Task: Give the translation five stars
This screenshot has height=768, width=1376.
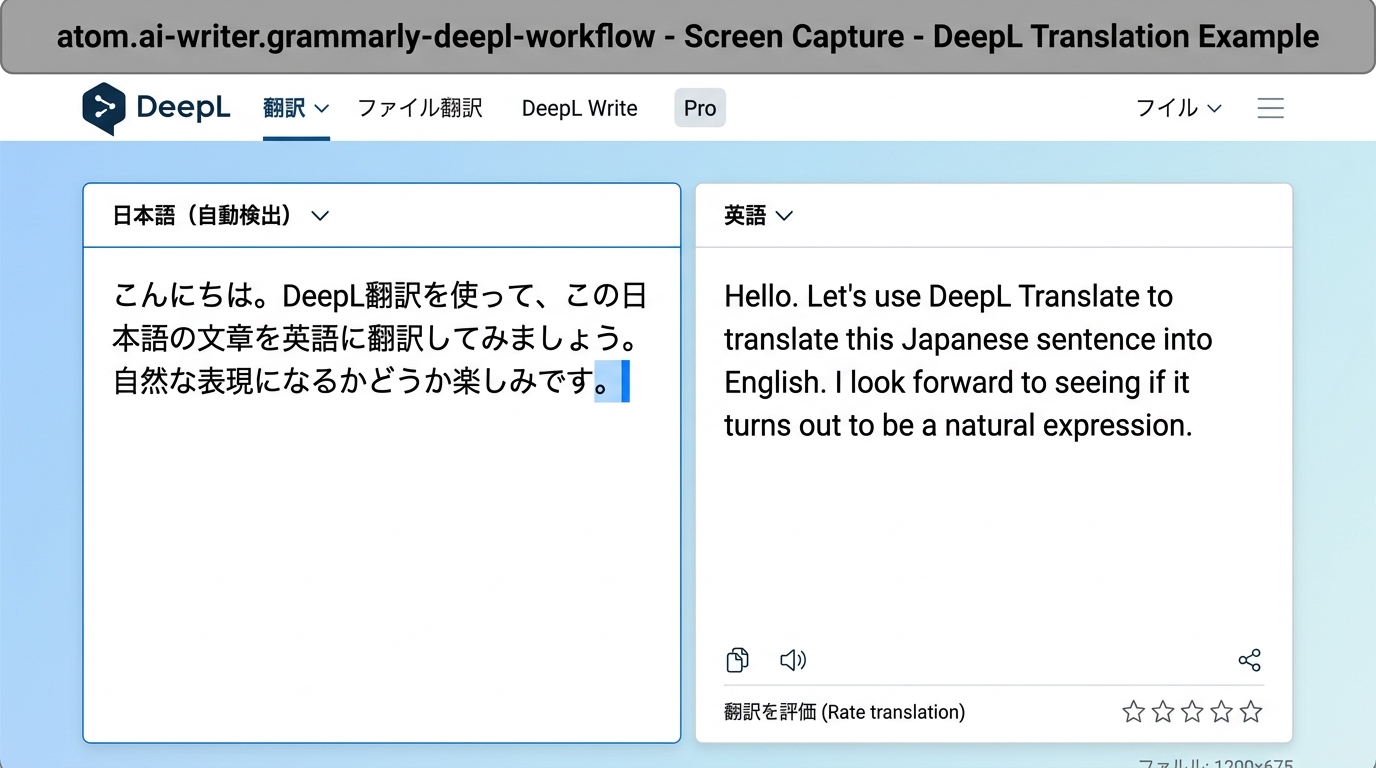Action: [1251, 712]
